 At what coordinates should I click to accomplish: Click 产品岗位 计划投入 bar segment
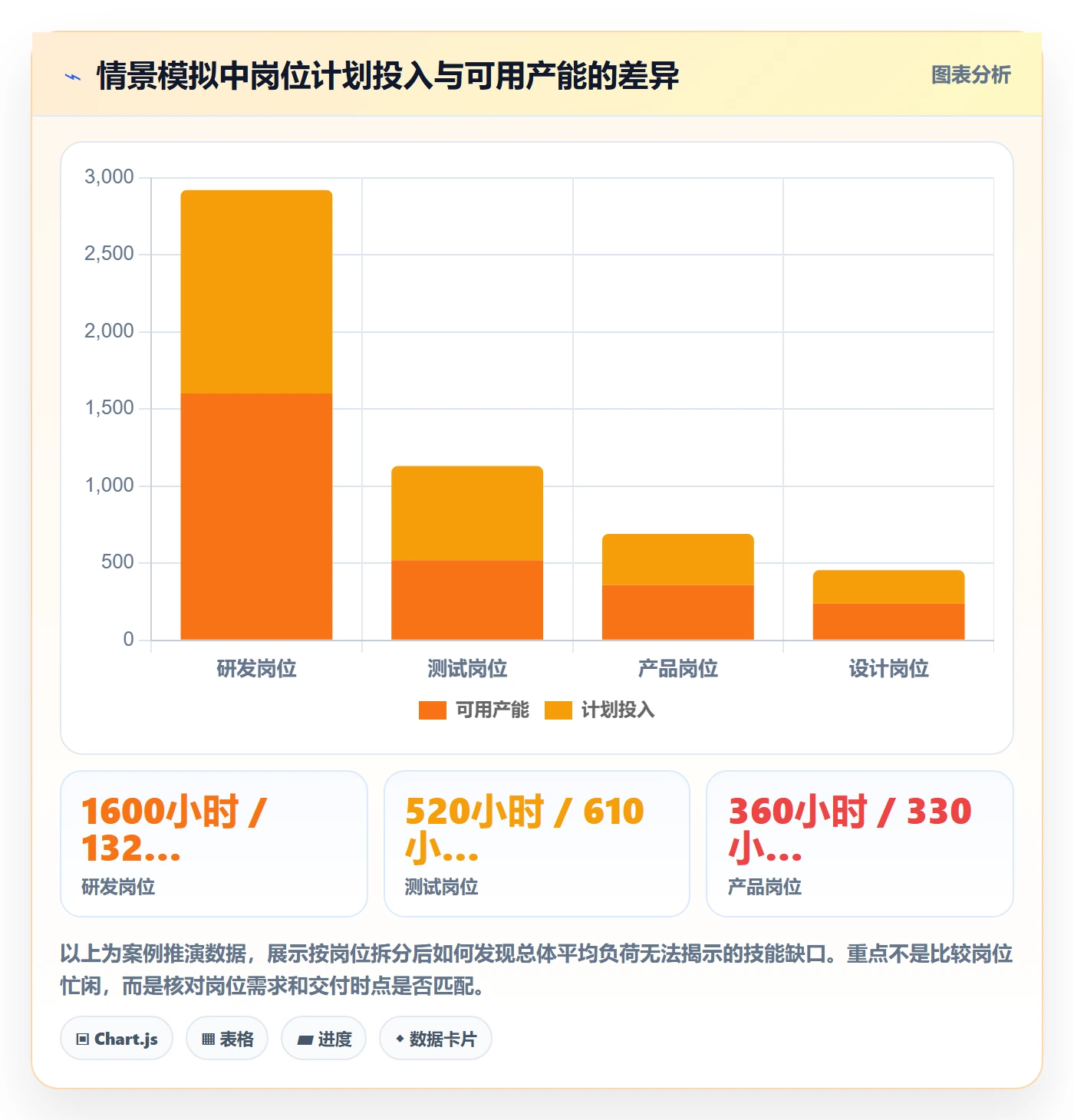coord(678,559)
